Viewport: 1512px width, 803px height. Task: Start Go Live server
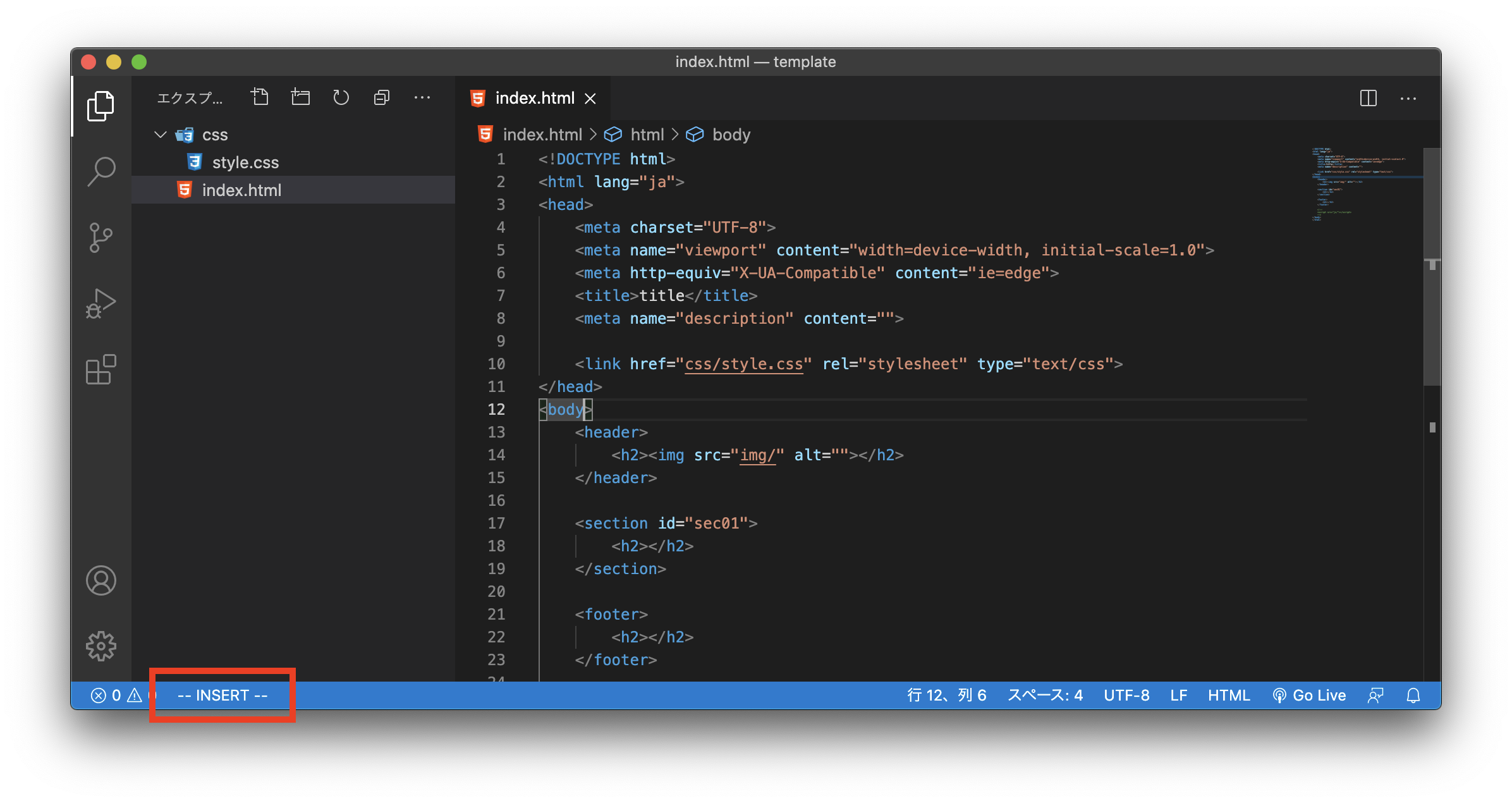click(x=1309, y=696)
